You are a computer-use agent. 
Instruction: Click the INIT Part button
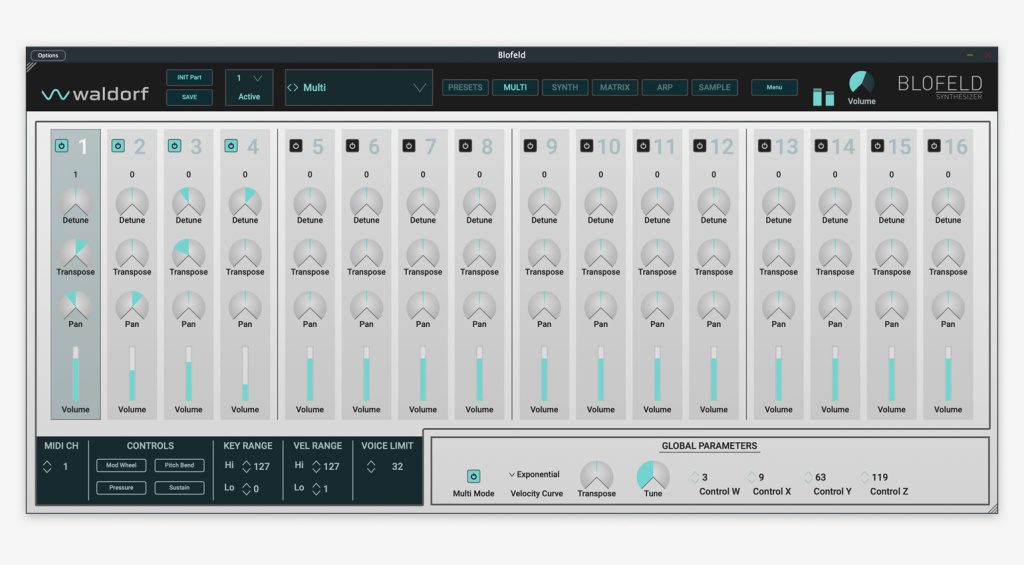tap(189, 78)
